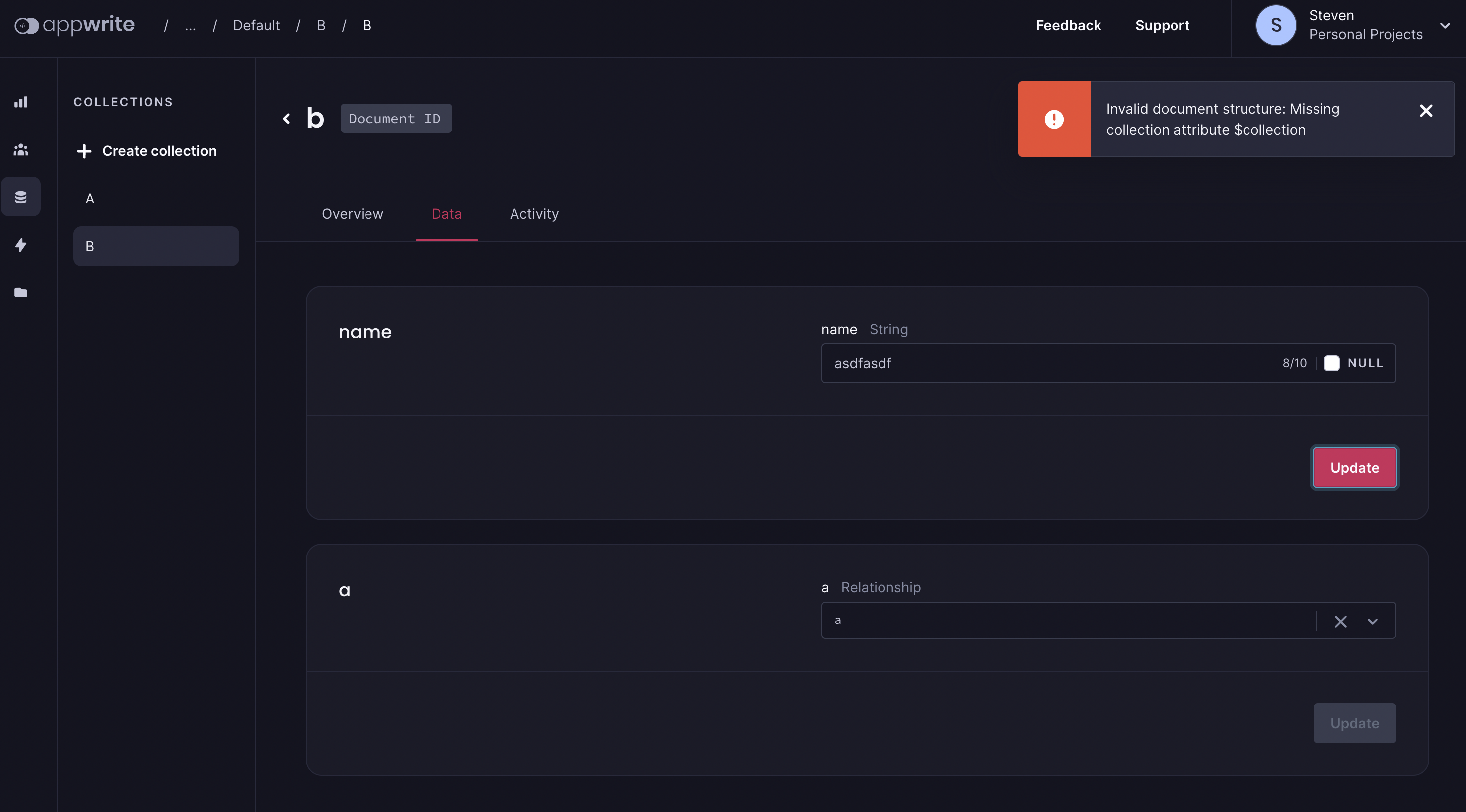Open the Functions lightning bolt icon
Image resolution: width=1466 pixels, height=812 pixels.
pyautogui.click(x=21, y=245)
